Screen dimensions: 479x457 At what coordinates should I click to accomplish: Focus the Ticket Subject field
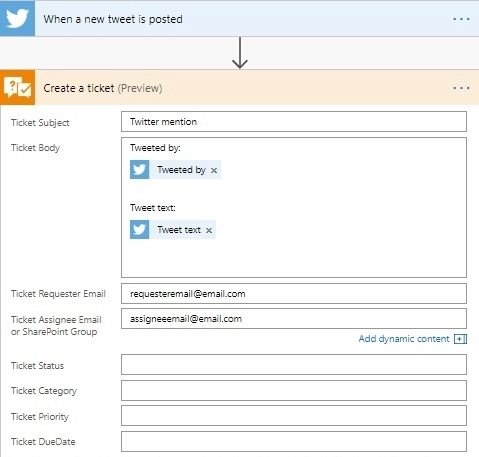294,122
